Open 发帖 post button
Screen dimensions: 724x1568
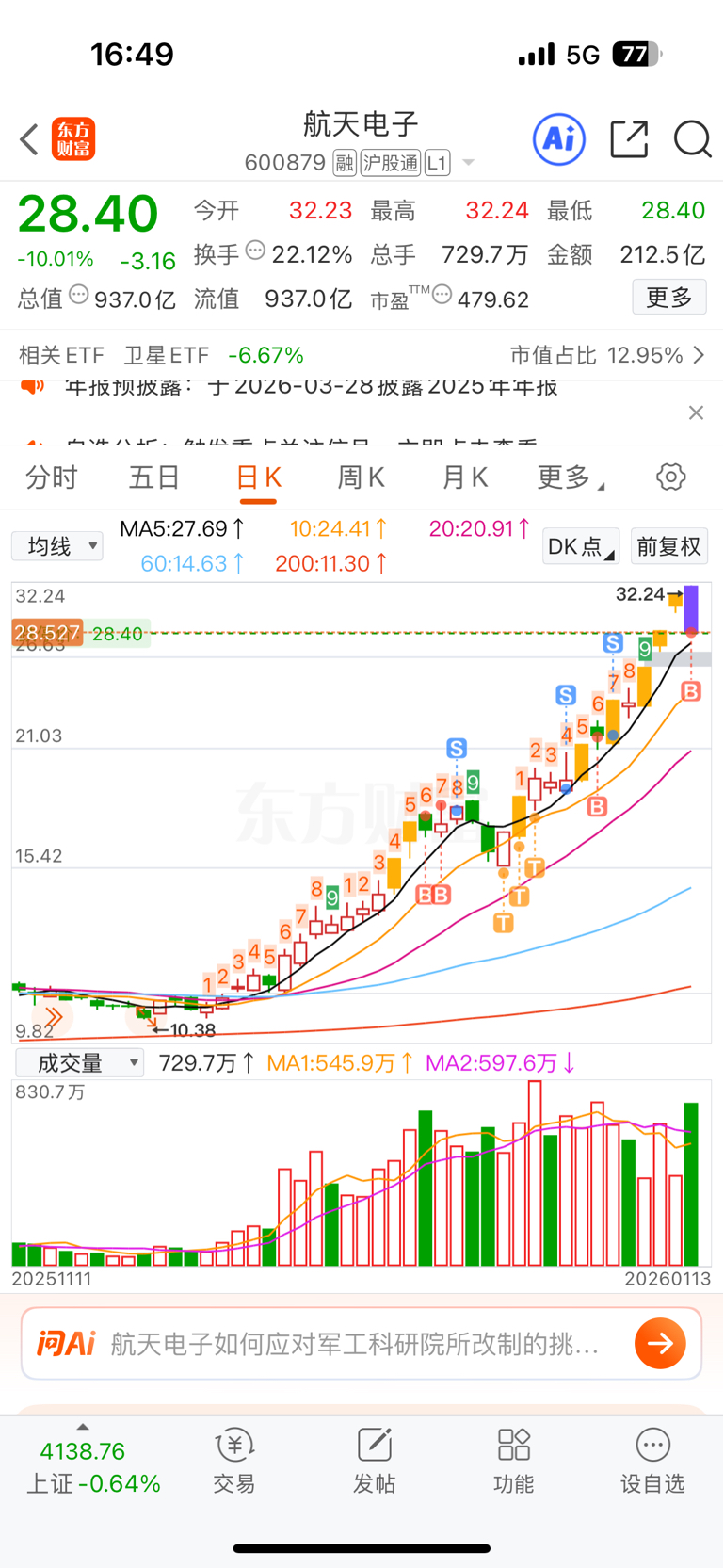click(375, 1462)
